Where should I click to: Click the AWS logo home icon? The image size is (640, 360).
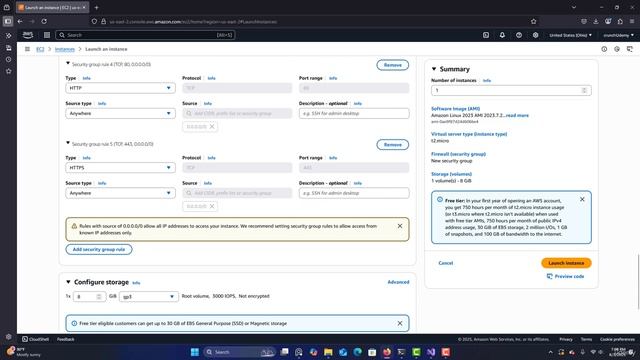(28, 35)
